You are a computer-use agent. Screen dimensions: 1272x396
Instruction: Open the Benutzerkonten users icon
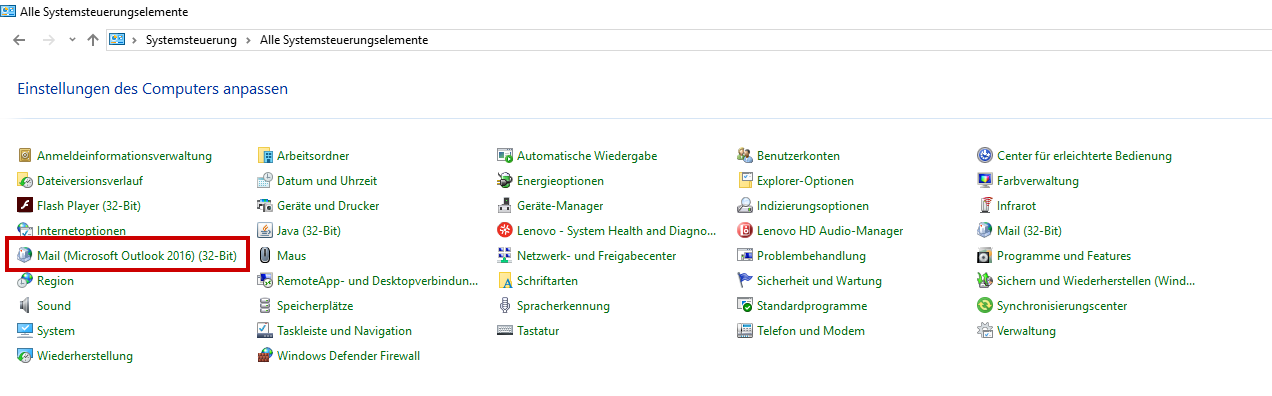745,156
